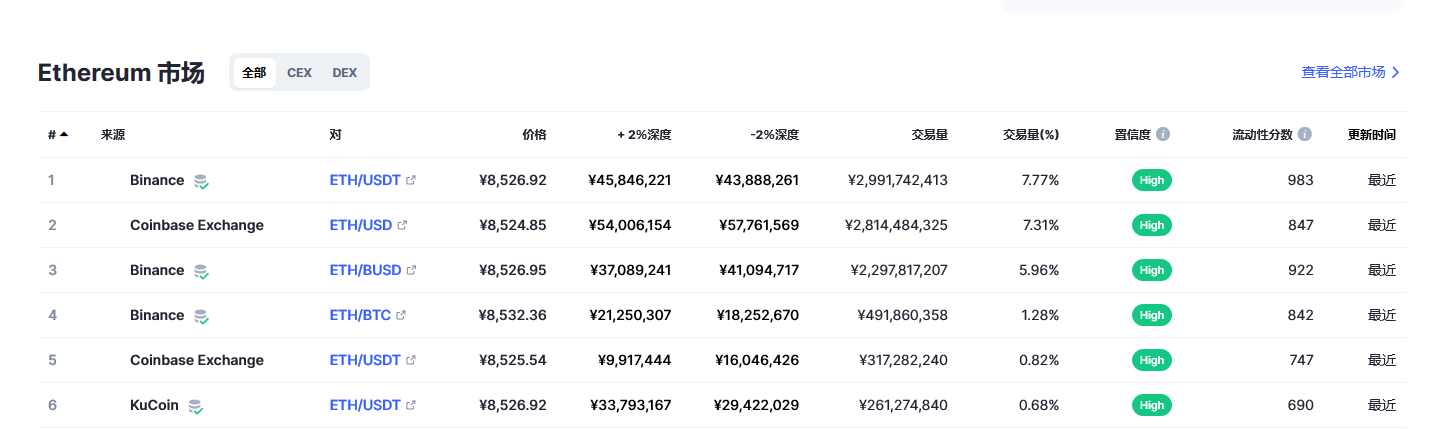Click reserves icon in first Binance row
This screenshot has height=430, width=1450.
pyautogui.click(x=201, y=181)
